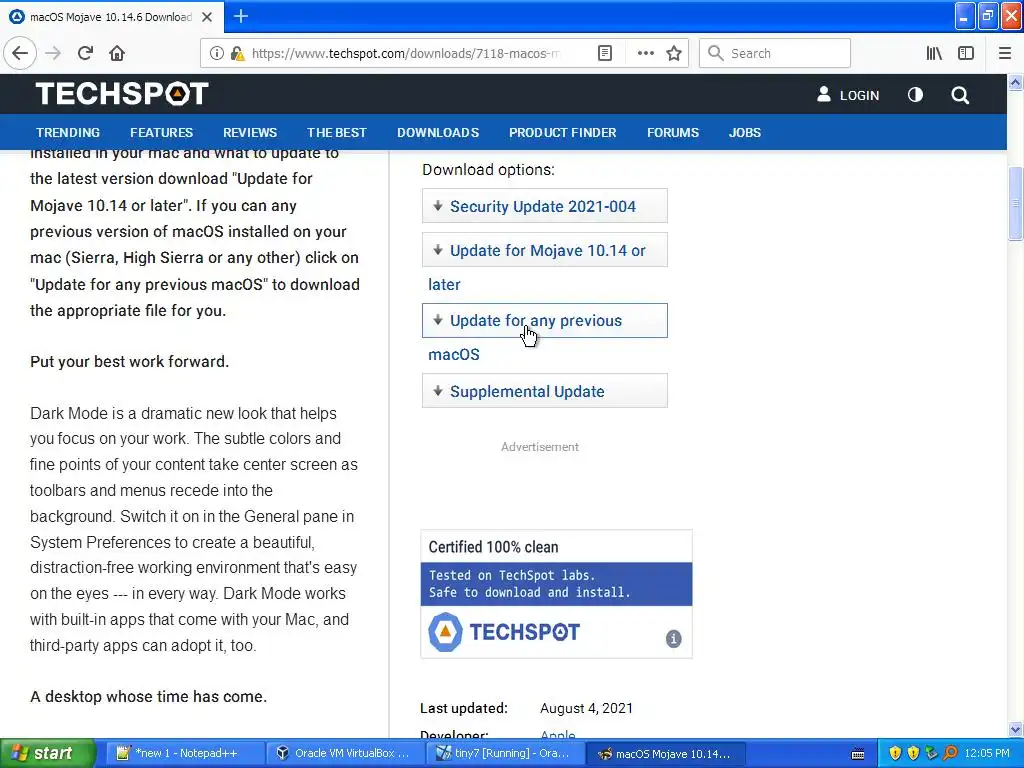This screenshot has width=1024, height=768.
Task: Click 'Put your best work forward.' heading
Action: click(x=129, y=361)
